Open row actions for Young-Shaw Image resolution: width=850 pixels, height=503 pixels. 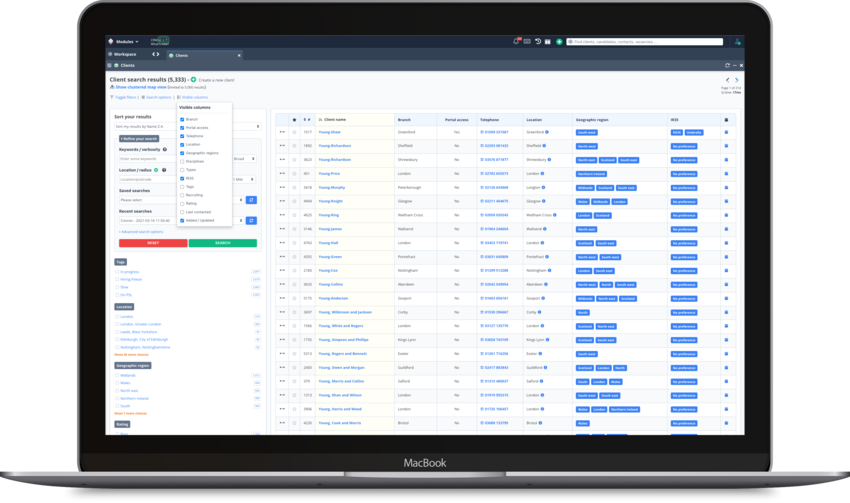tap(282, 132)
